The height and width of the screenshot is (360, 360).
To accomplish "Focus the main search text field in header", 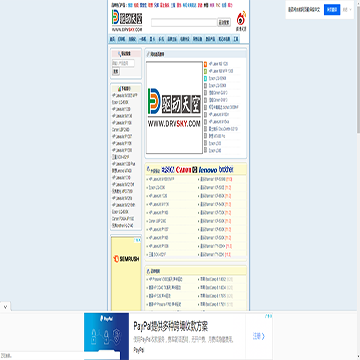I will coord(184,23).
